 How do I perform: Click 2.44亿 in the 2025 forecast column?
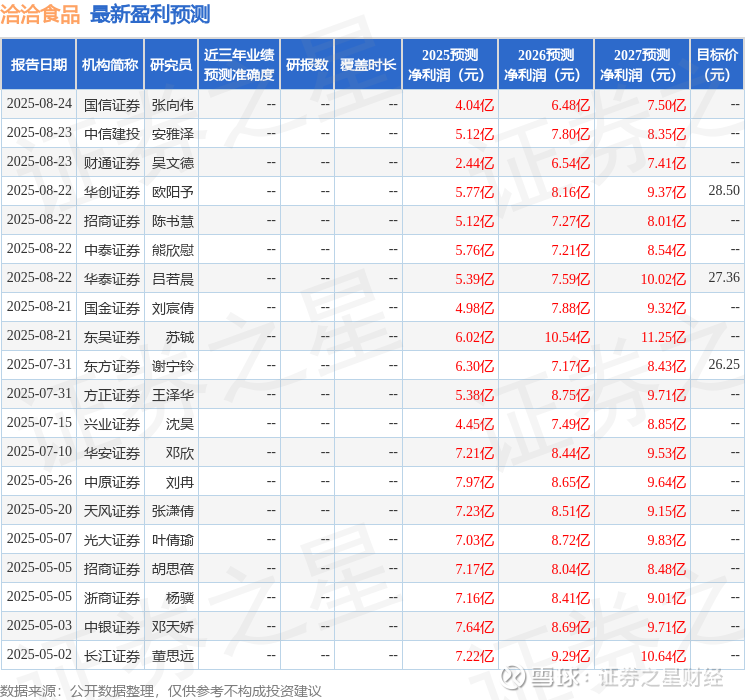tap(475, 163)
